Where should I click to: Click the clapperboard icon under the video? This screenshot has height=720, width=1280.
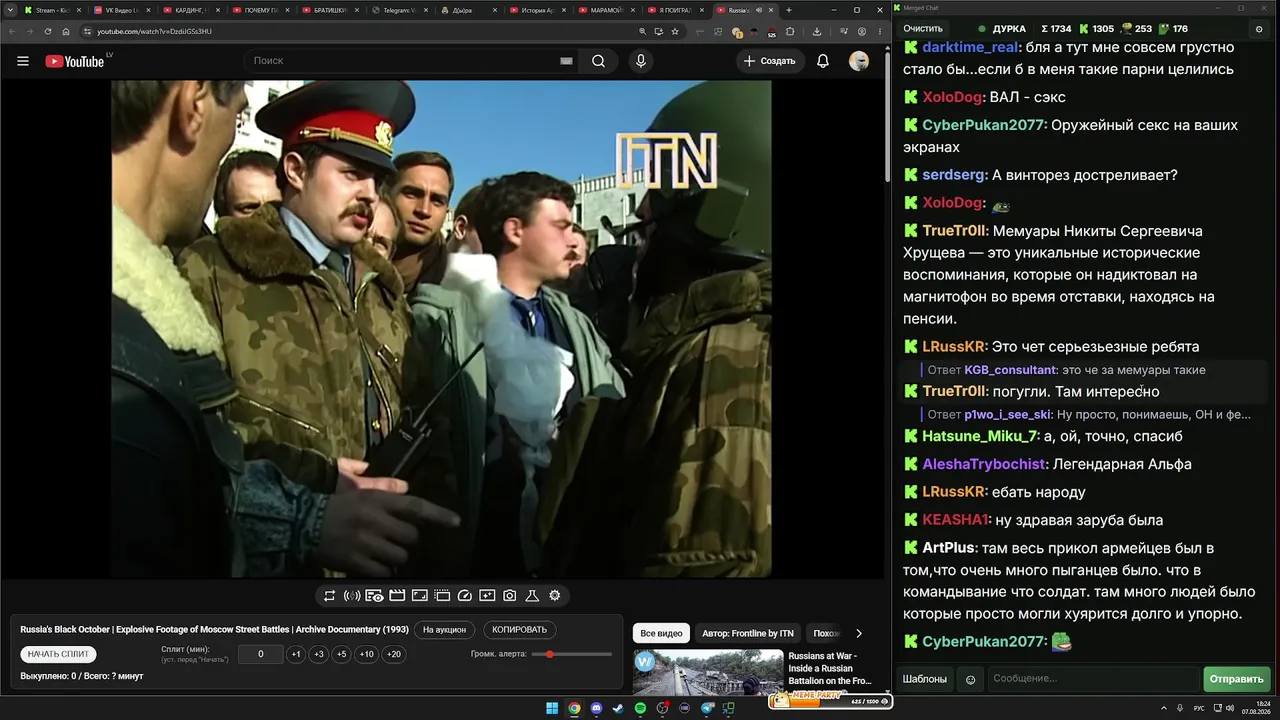click(397, 596)
